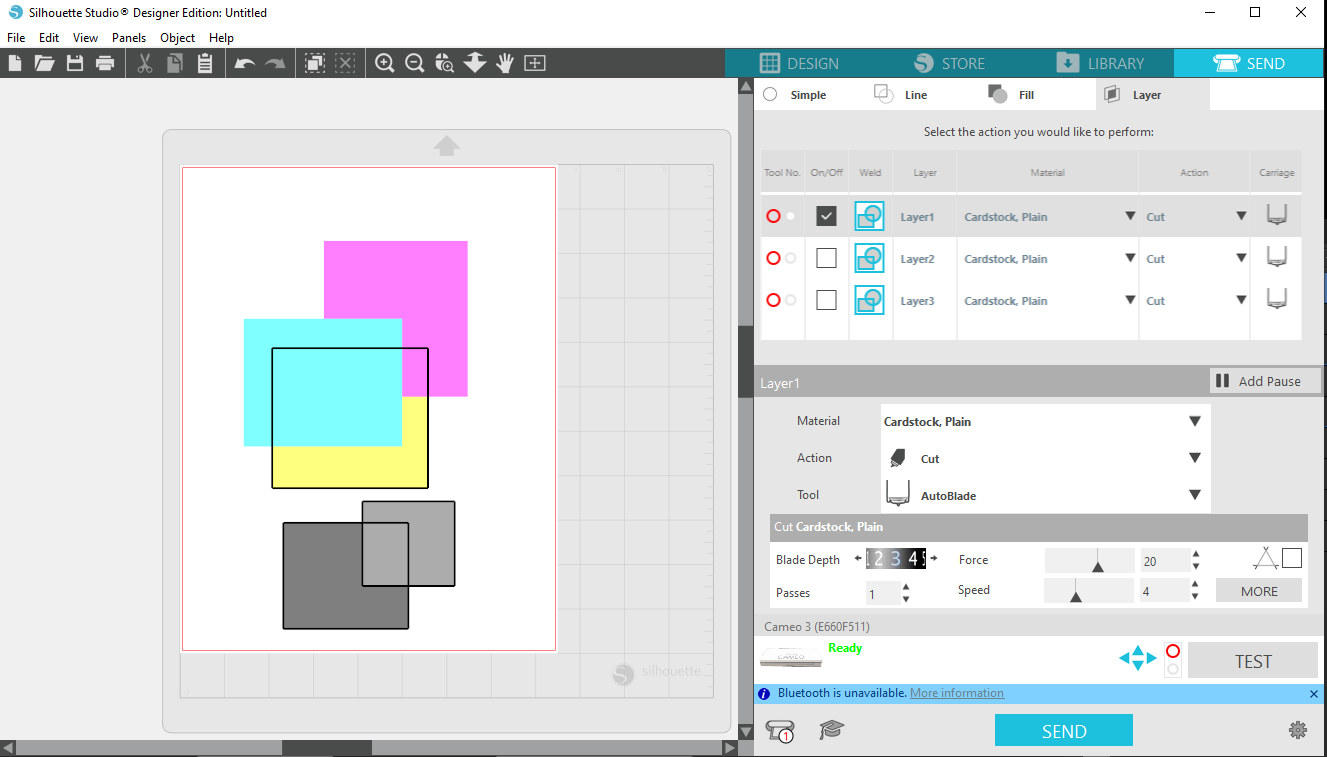Uncheck the Layer1 On/Off checkbox

(x=826, y=216)
